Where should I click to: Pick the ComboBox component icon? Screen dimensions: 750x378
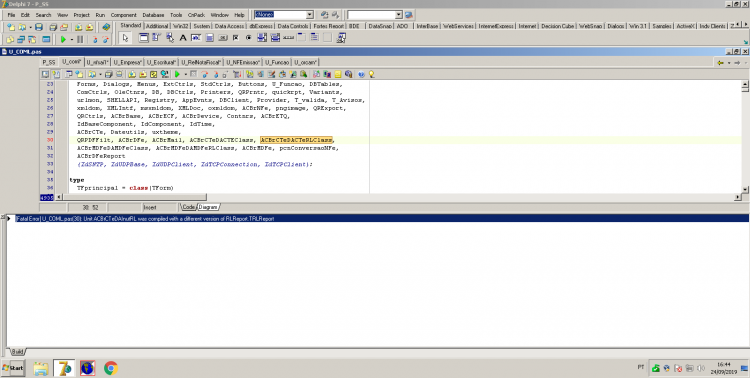tap(275, 38)
